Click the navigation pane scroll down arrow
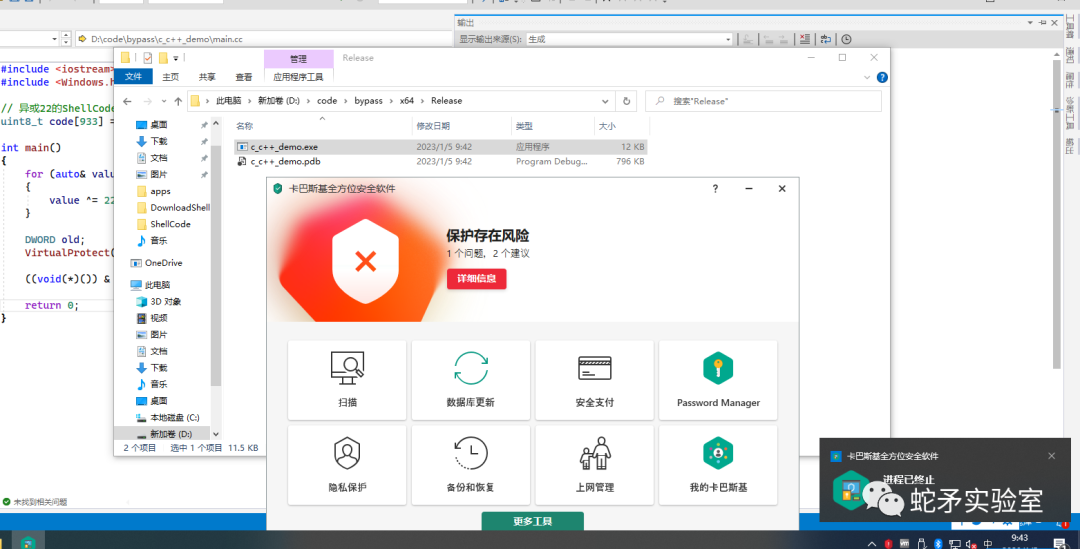 click(216, 434)
